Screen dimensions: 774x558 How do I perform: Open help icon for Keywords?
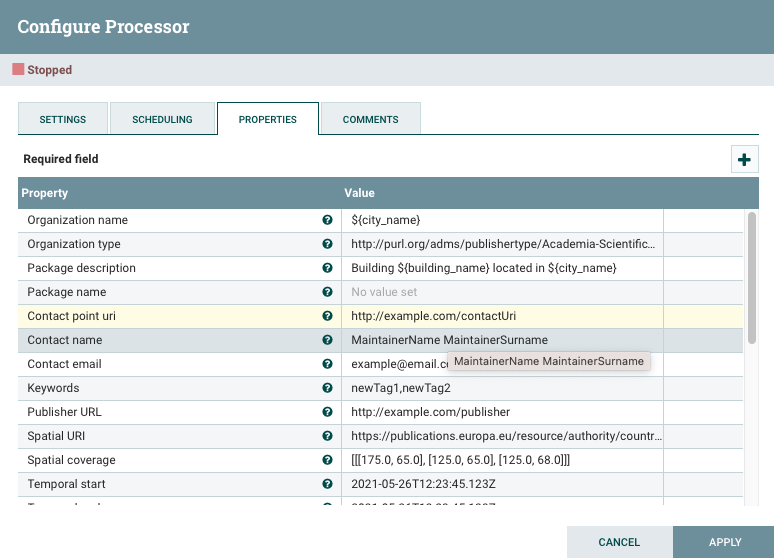coord(327,388)
